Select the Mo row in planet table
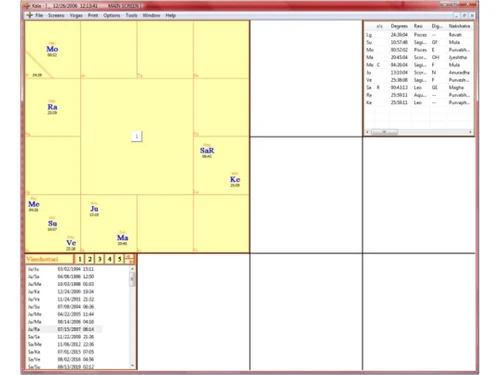Screen dimensions: 500x375 (x=419, y=50)
